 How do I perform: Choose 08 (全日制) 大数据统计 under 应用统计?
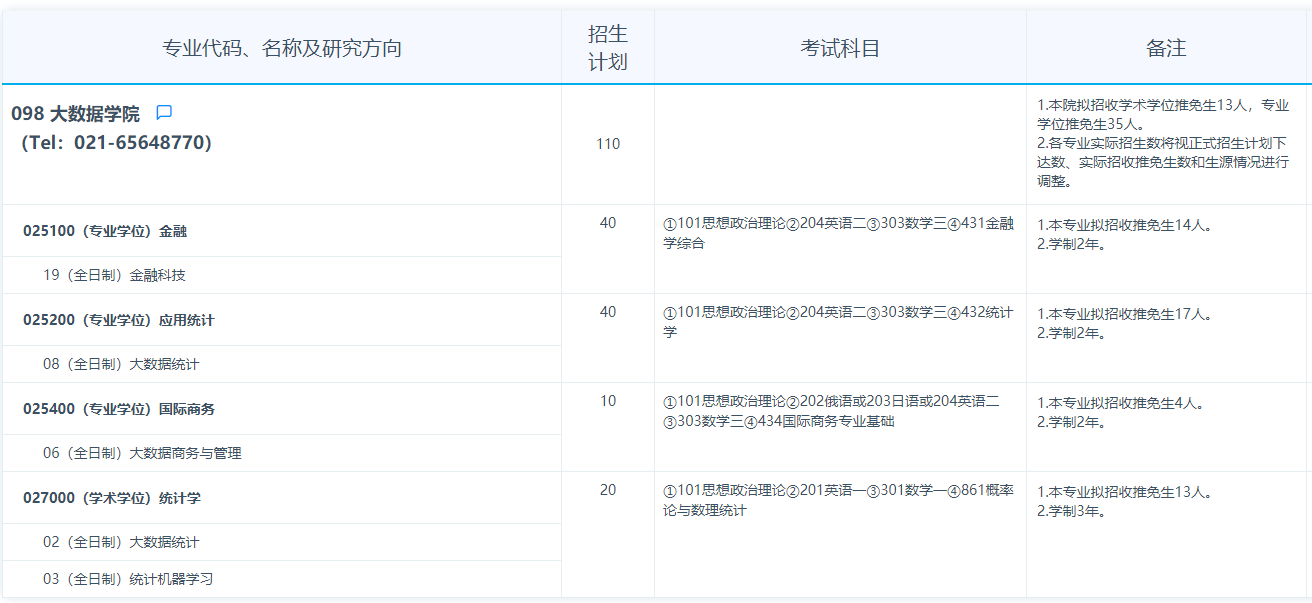point(121,364)
